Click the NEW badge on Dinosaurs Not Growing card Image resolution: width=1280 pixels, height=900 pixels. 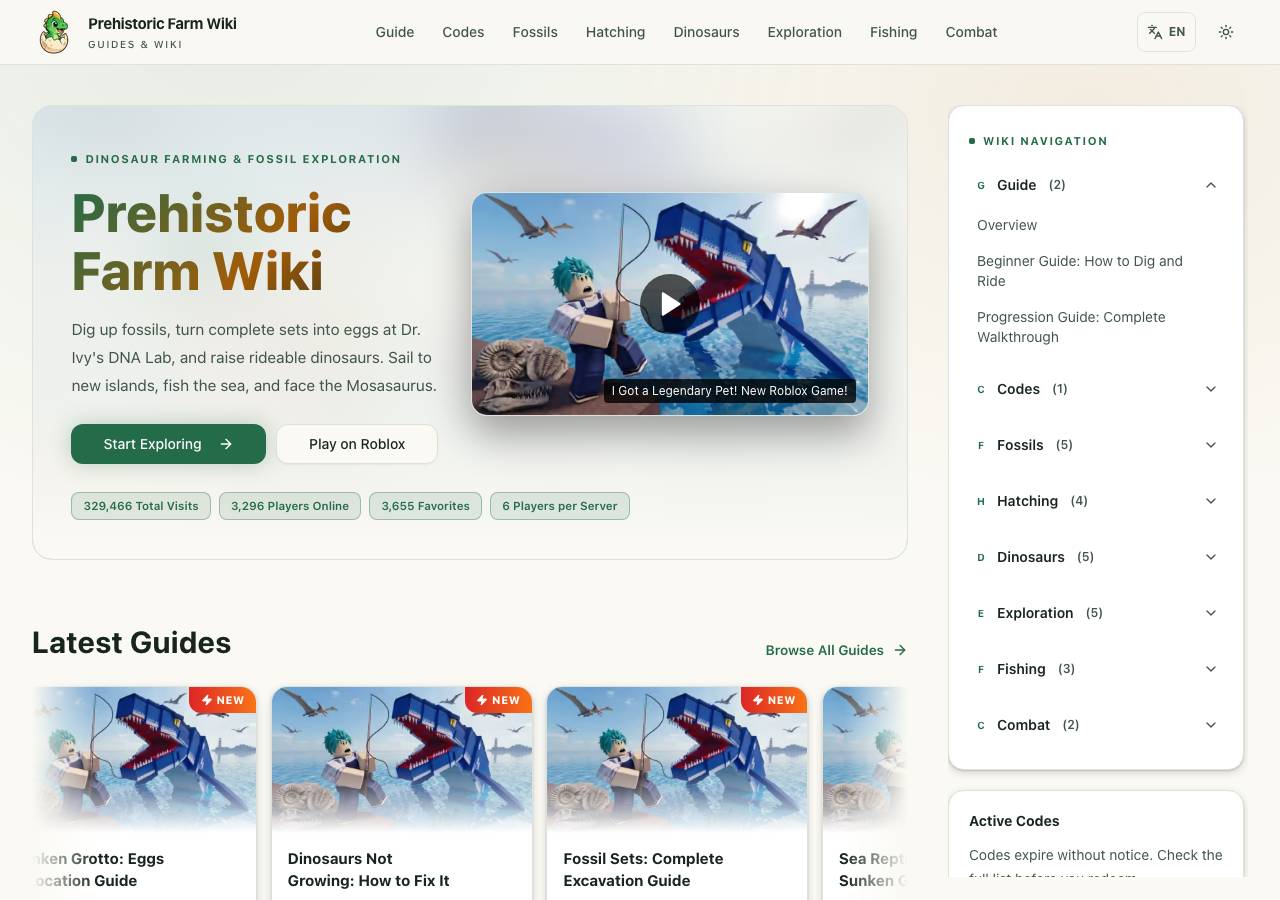click(x=498, y=700)
